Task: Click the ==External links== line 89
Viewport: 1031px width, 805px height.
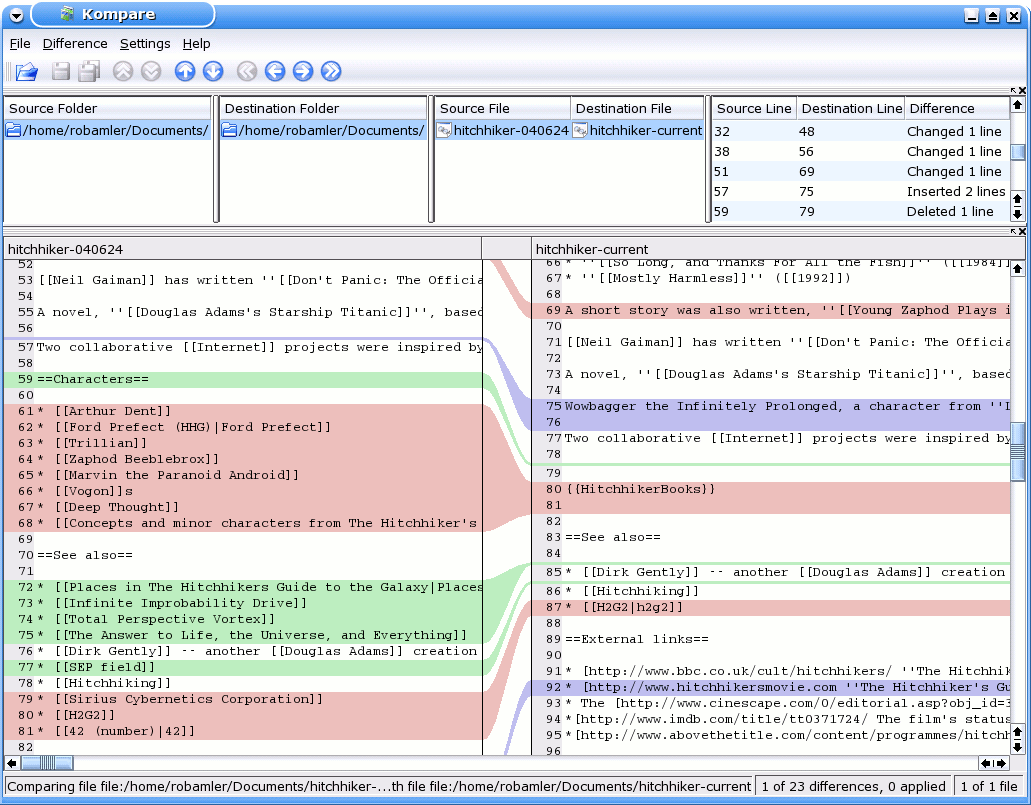Action: coord(771,639)
